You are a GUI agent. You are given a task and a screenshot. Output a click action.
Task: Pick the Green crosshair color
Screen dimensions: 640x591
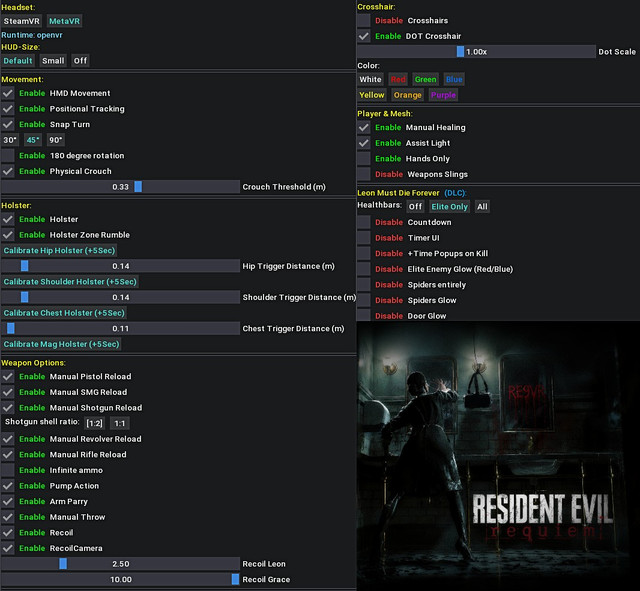tap(425, 79)
